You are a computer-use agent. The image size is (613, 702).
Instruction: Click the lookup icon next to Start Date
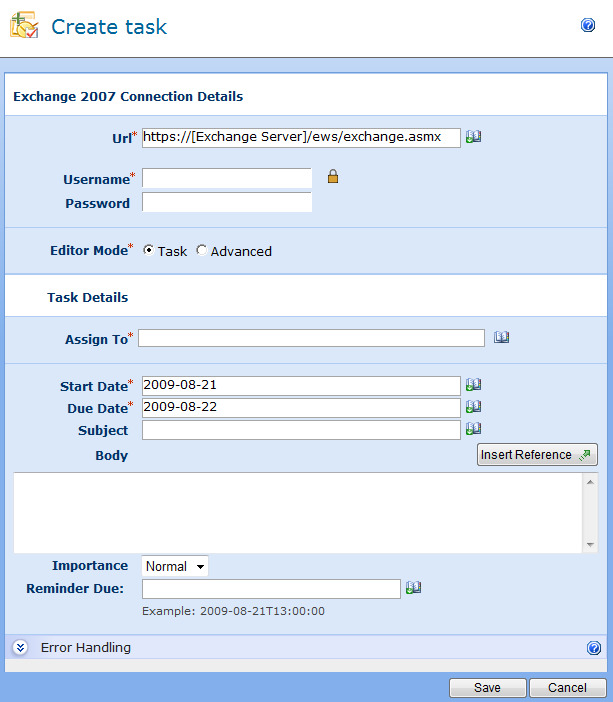click(474, 384)
